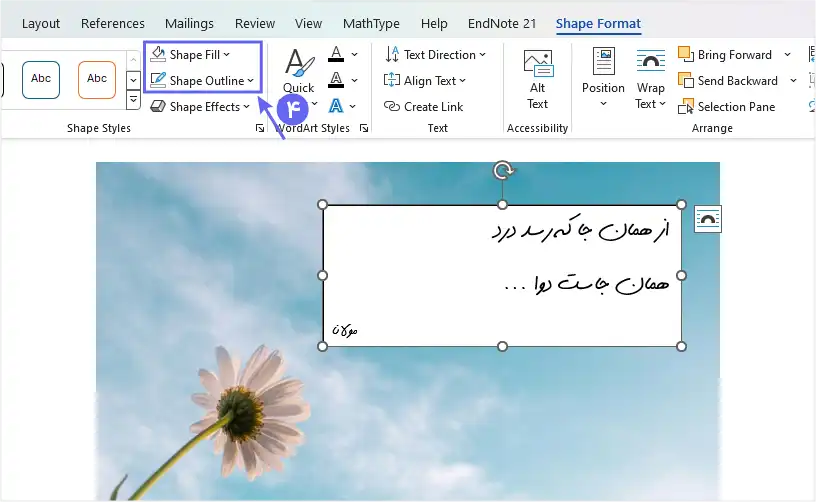
Task: Click the bottom-right resize handle of text box
Action: pos(681,346)
